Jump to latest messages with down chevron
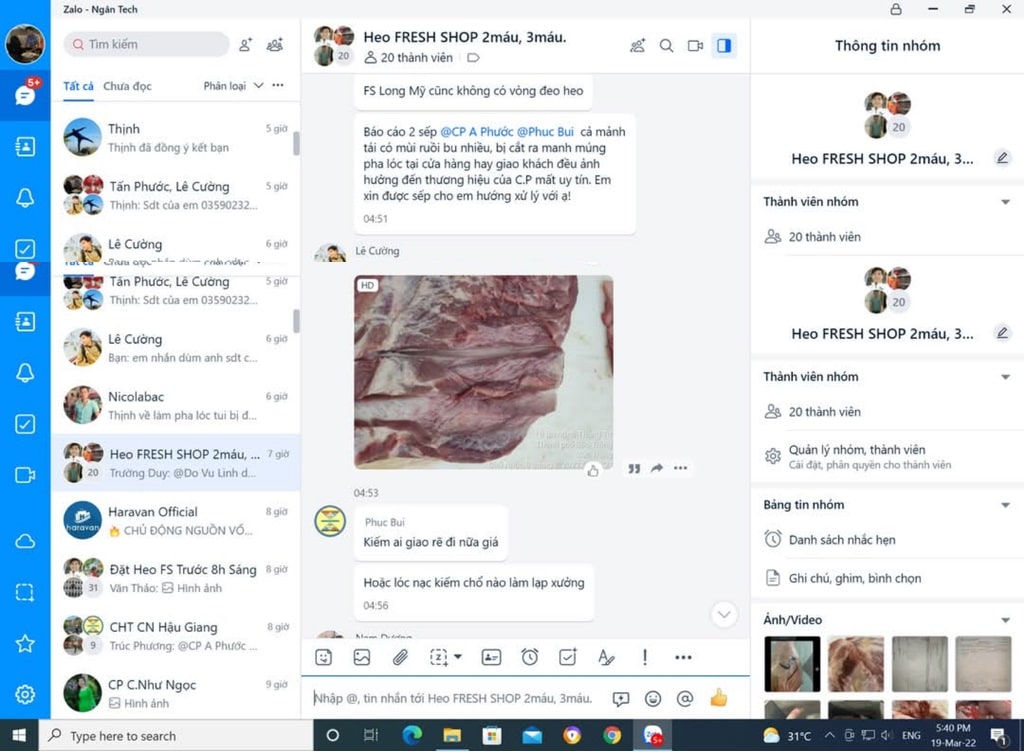This screenshot has height=752, width=1024. point(724,614)
